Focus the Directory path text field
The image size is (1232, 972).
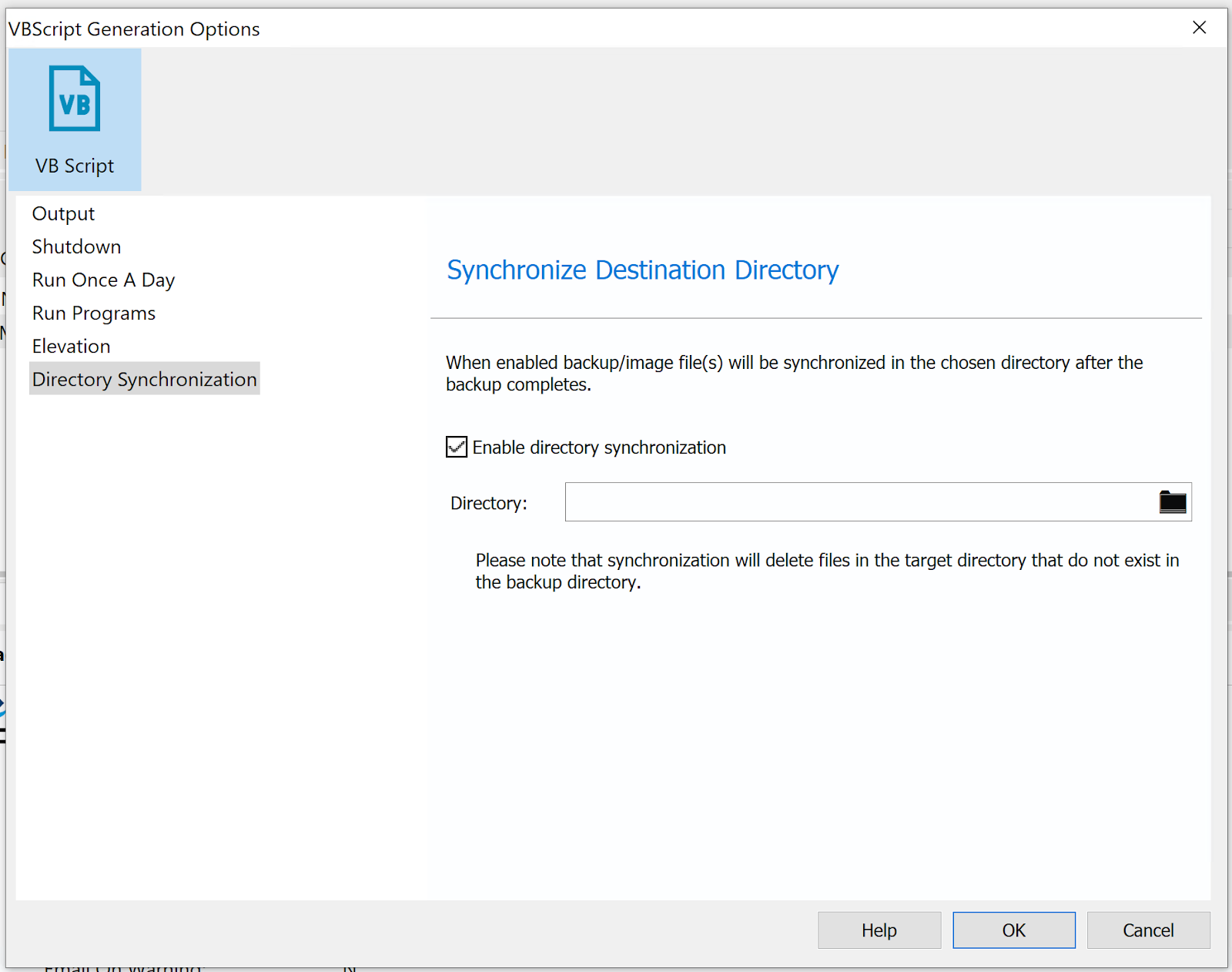859,502
